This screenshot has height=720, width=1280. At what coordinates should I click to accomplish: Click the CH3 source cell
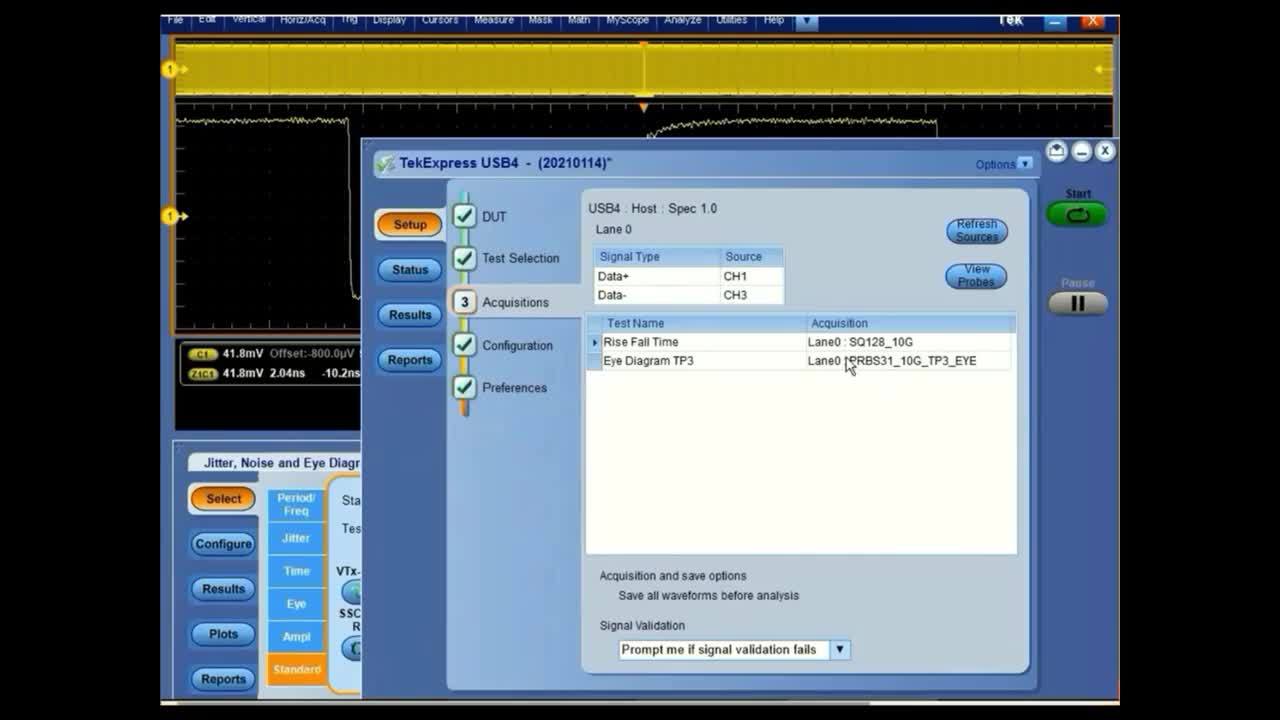coord(751,295)
